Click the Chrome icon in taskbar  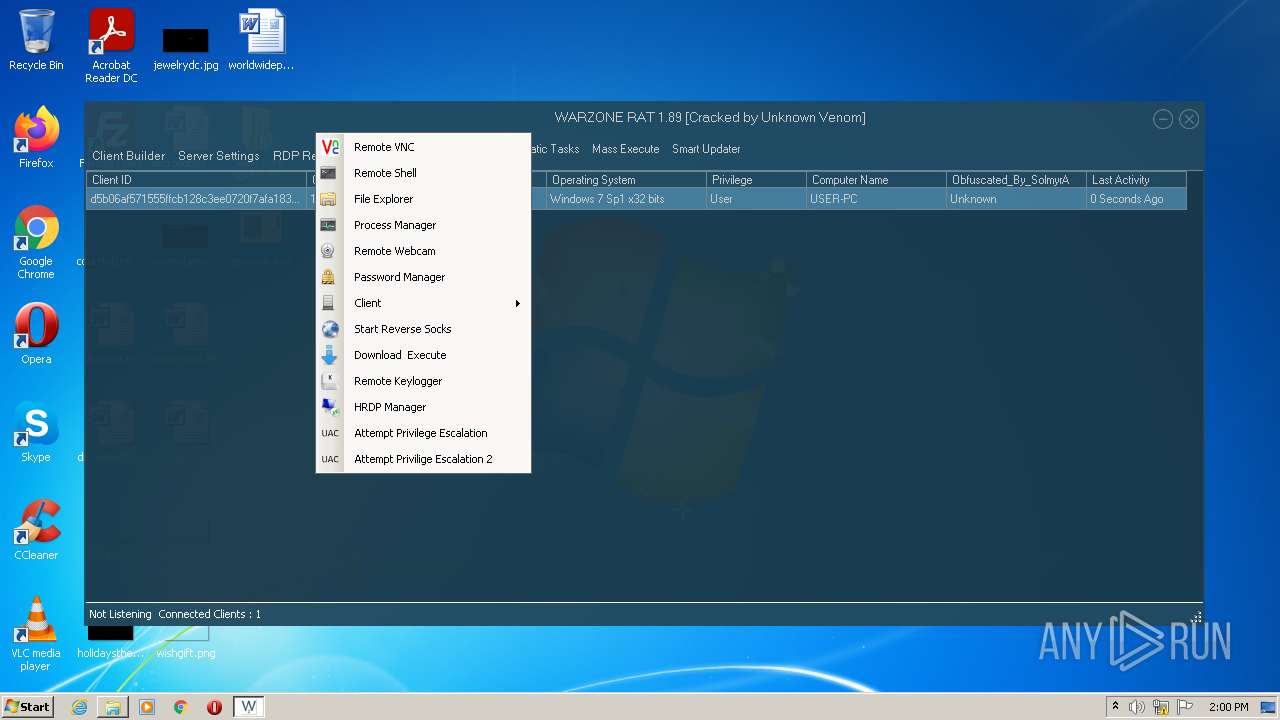coord(181,707)
